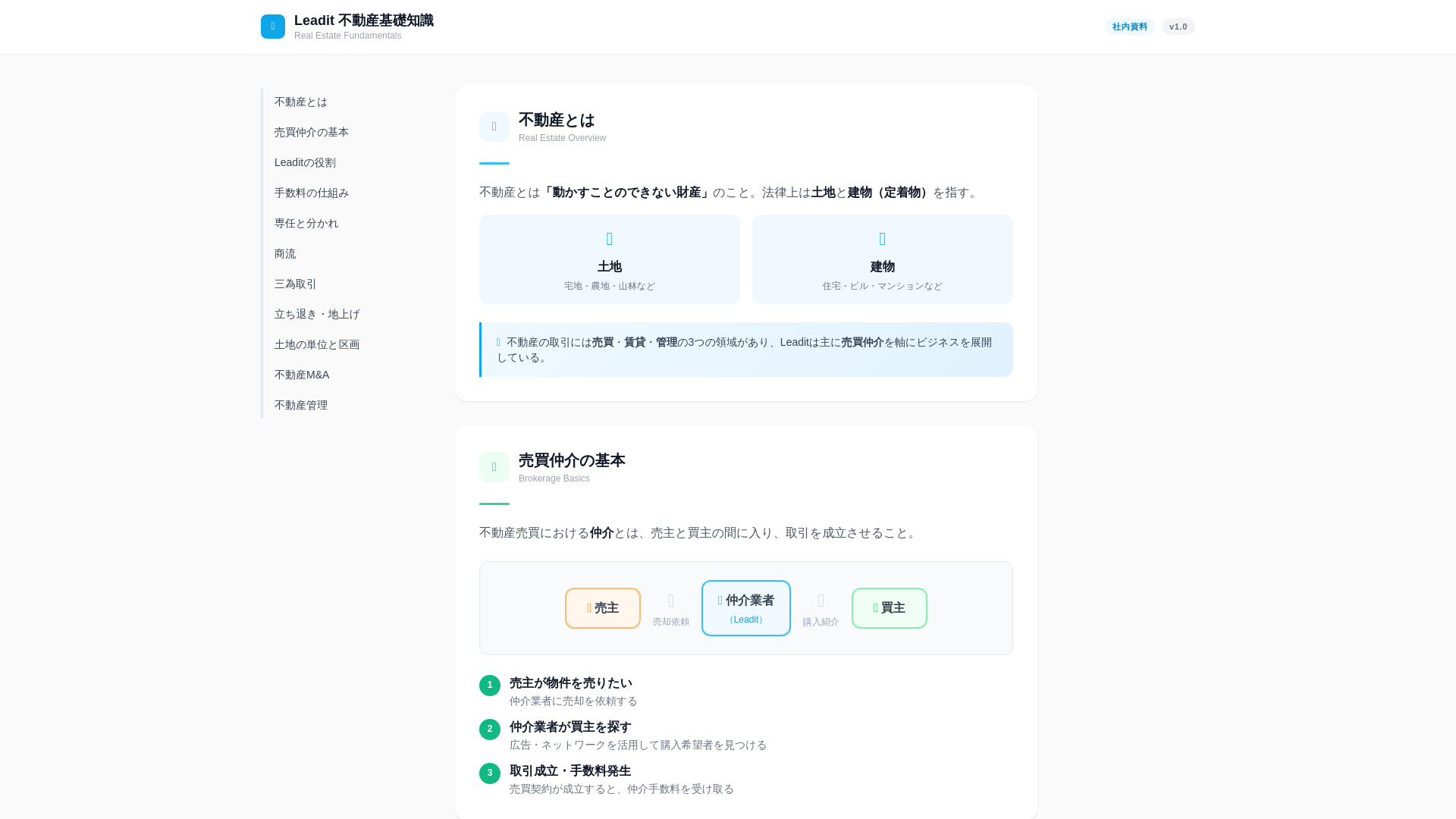Click the 買主 box in the diagram
Image resolution: width=1456 pixels, height=819 pixels.
890,608
